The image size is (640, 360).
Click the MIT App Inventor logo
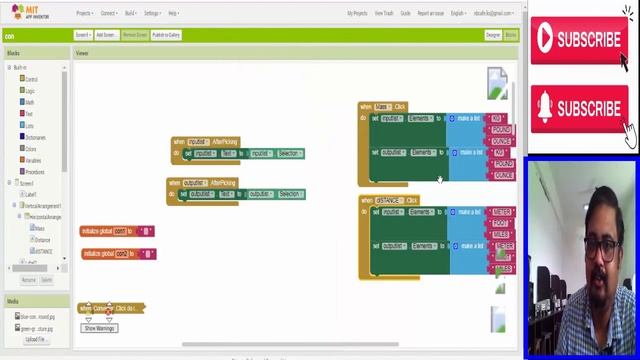tap(30, 12)
